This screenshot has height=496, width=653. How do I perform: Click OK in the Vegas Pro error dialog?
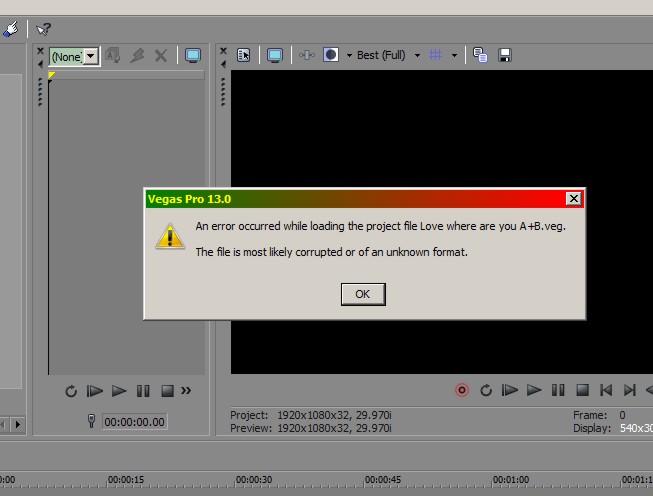click(x=363, y=294)
